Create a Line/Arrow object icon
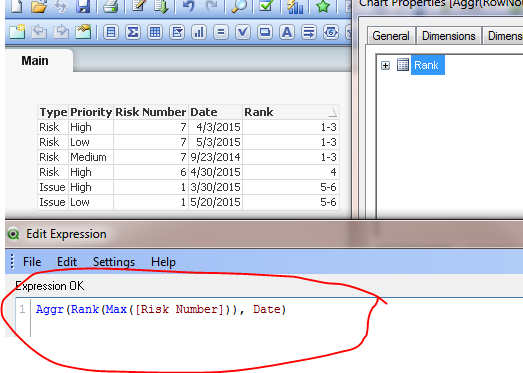This screenshot has width=523, height=373. [309, 32]
